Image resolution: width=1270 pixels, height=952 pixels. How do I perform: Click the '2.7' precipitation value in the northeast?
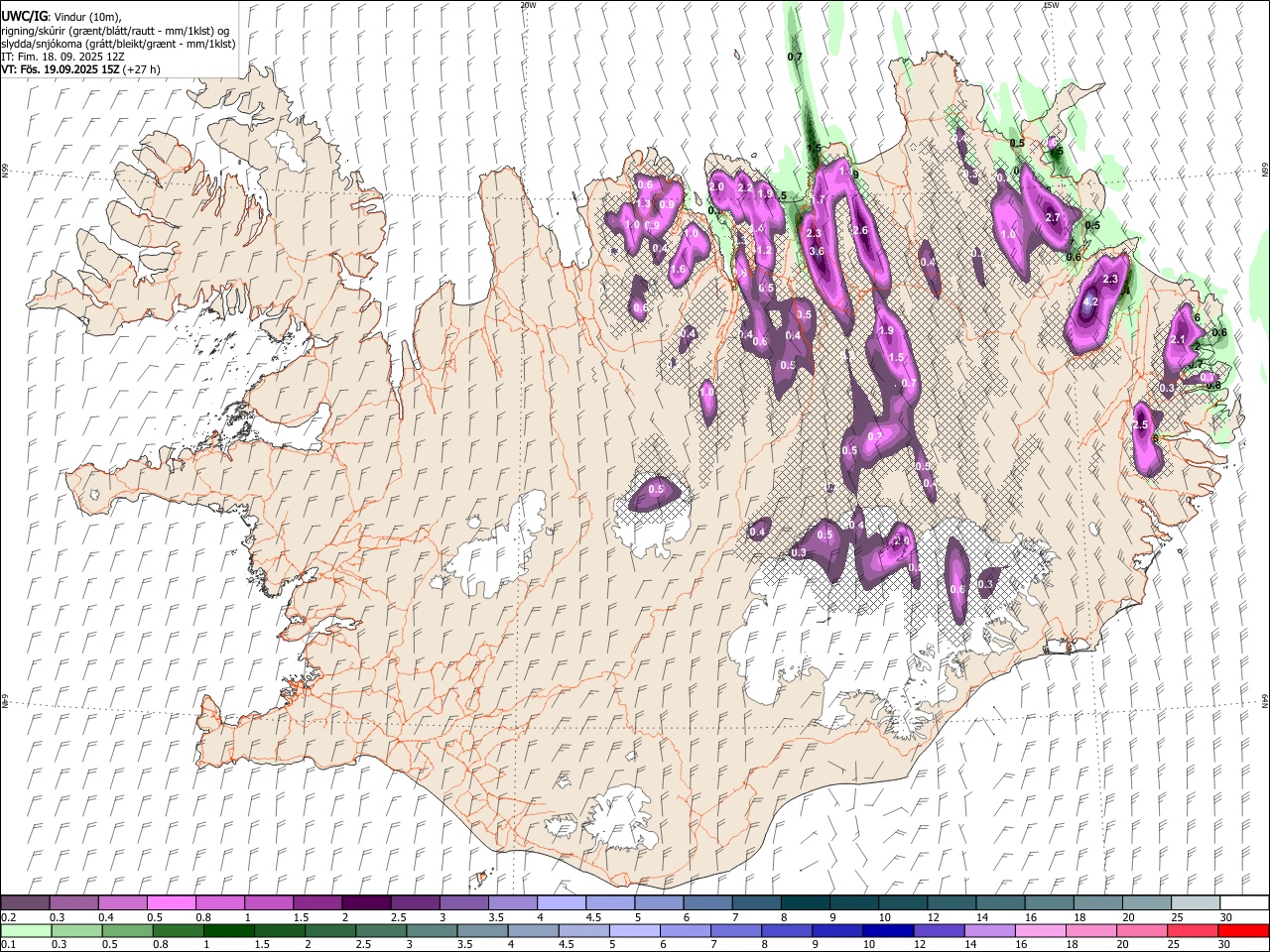click(x=1054, y=217)
